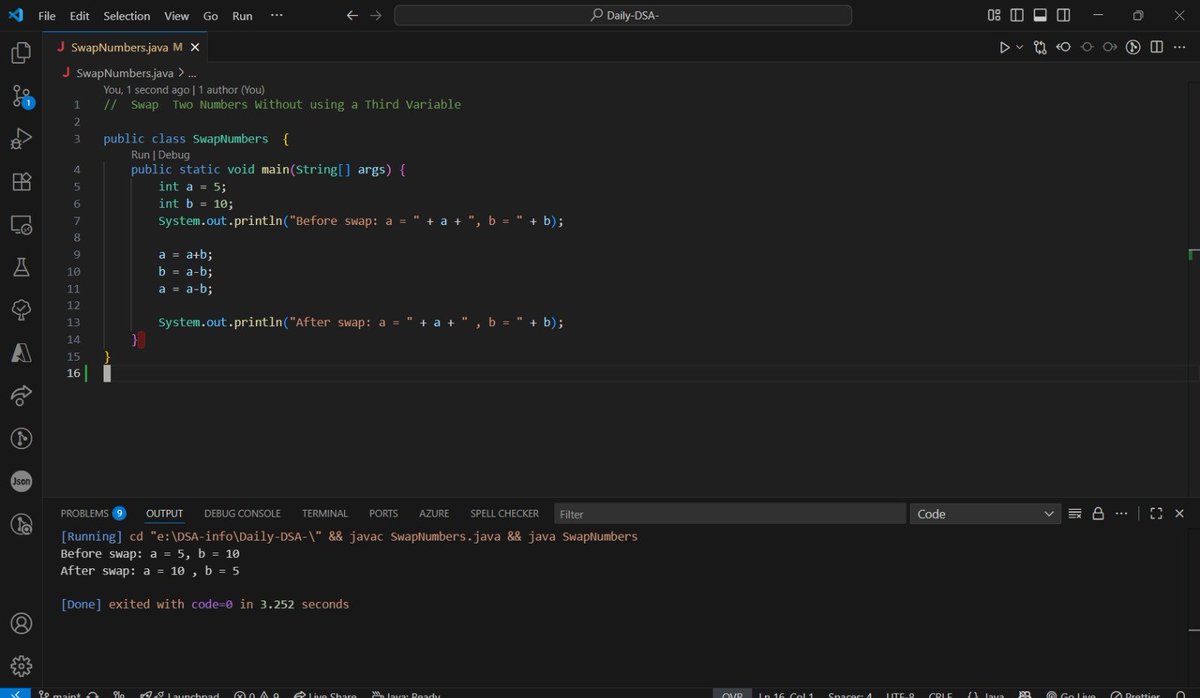The image size is (1200, 698).
Task: Open the Explorer view in activity bar
Action: [x=21, y=53]
